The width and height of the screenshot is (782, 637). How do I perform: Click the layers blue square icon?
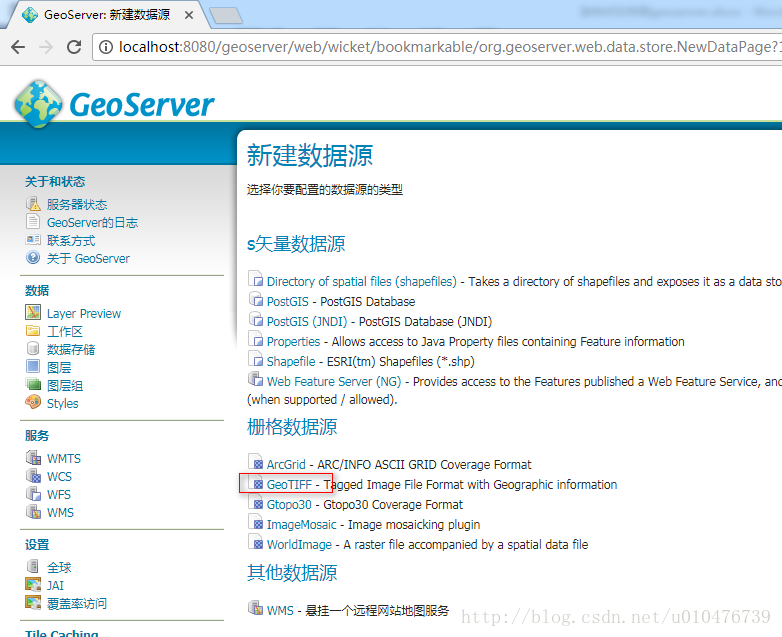(33, 366)
